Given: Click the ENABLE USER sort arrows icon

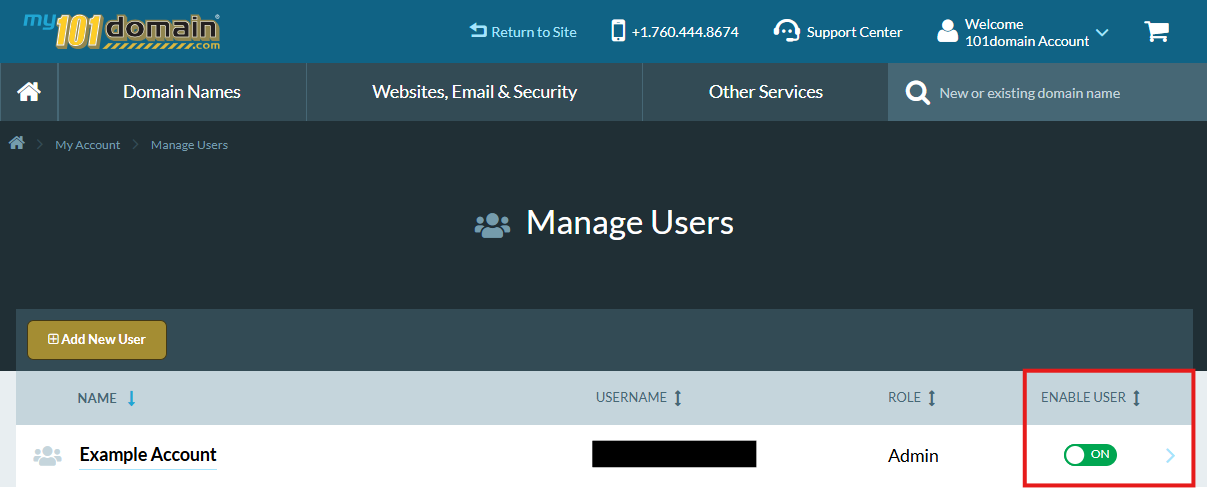Looking at the screenshot, I should click(1136, 398).
